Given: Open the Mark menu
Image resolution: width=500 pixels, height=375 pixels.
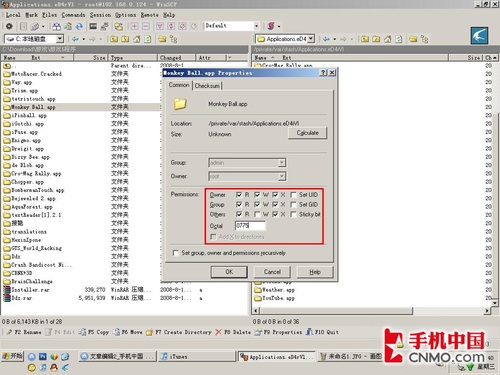Looking at the screenshot, I should click(x=32, y=15).
